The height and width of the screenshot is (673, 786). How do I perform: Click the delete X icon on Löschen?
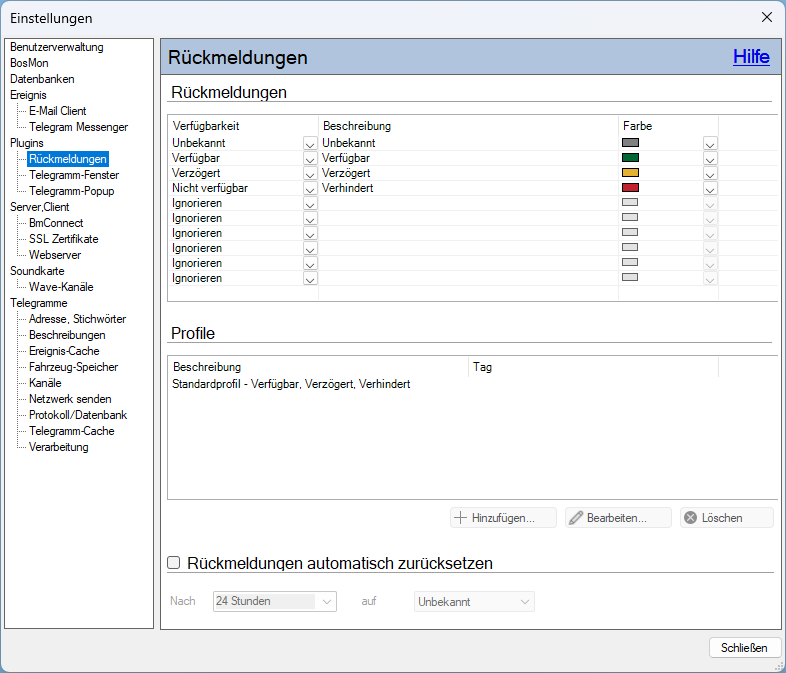pyautogui.click(x=690, y=518)
